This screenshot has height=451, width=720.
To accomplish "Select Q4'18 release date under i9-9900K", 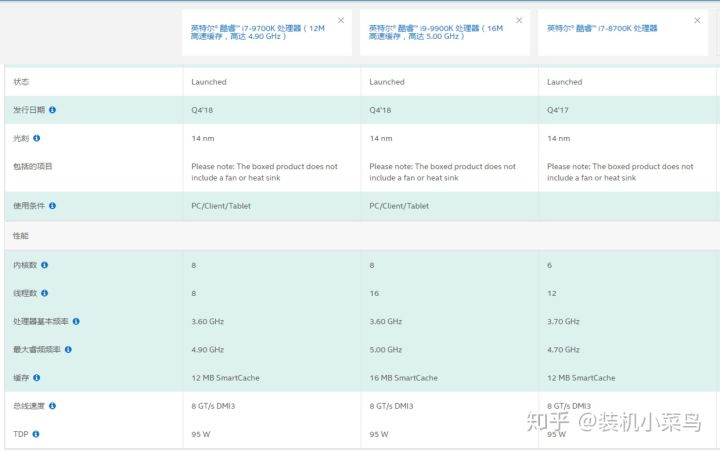I will [380, 110].
